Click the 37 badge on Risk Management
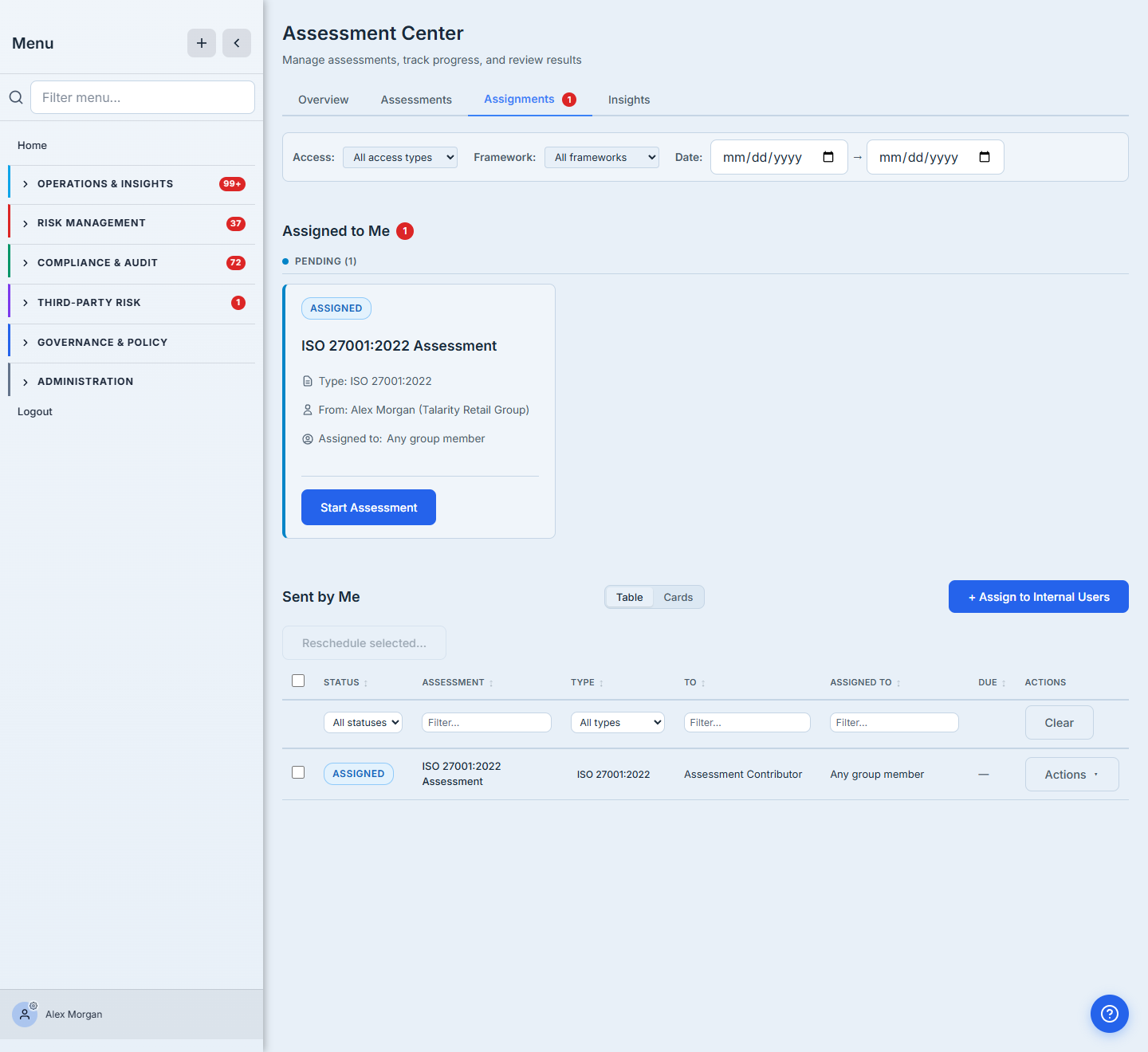The width and height of the screenshot is (1148, 1052). tap(236, 224)
